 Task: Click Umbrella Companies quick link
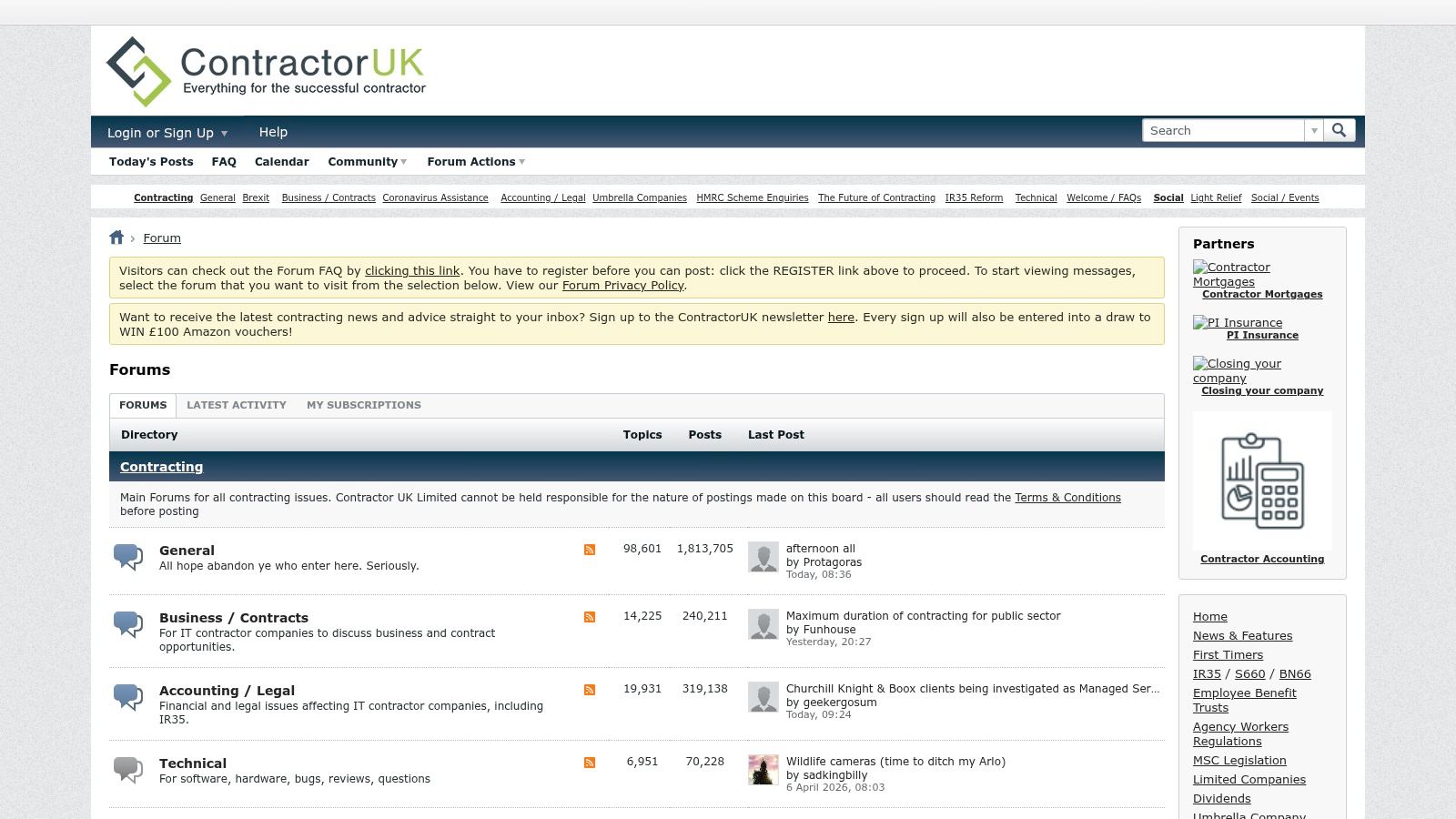pyautogui.click(x=640, y=198)
